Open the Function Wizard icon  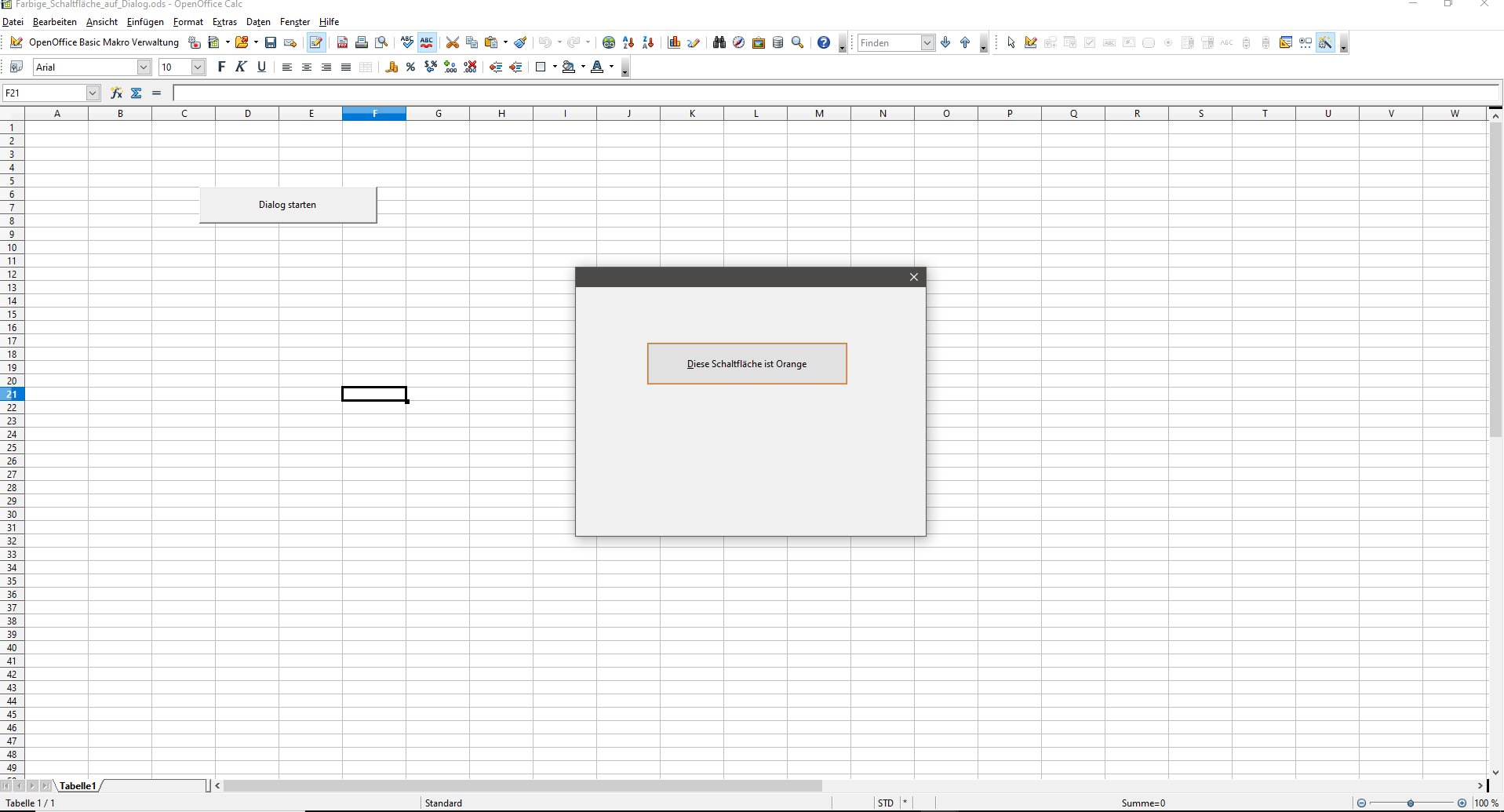117,93
